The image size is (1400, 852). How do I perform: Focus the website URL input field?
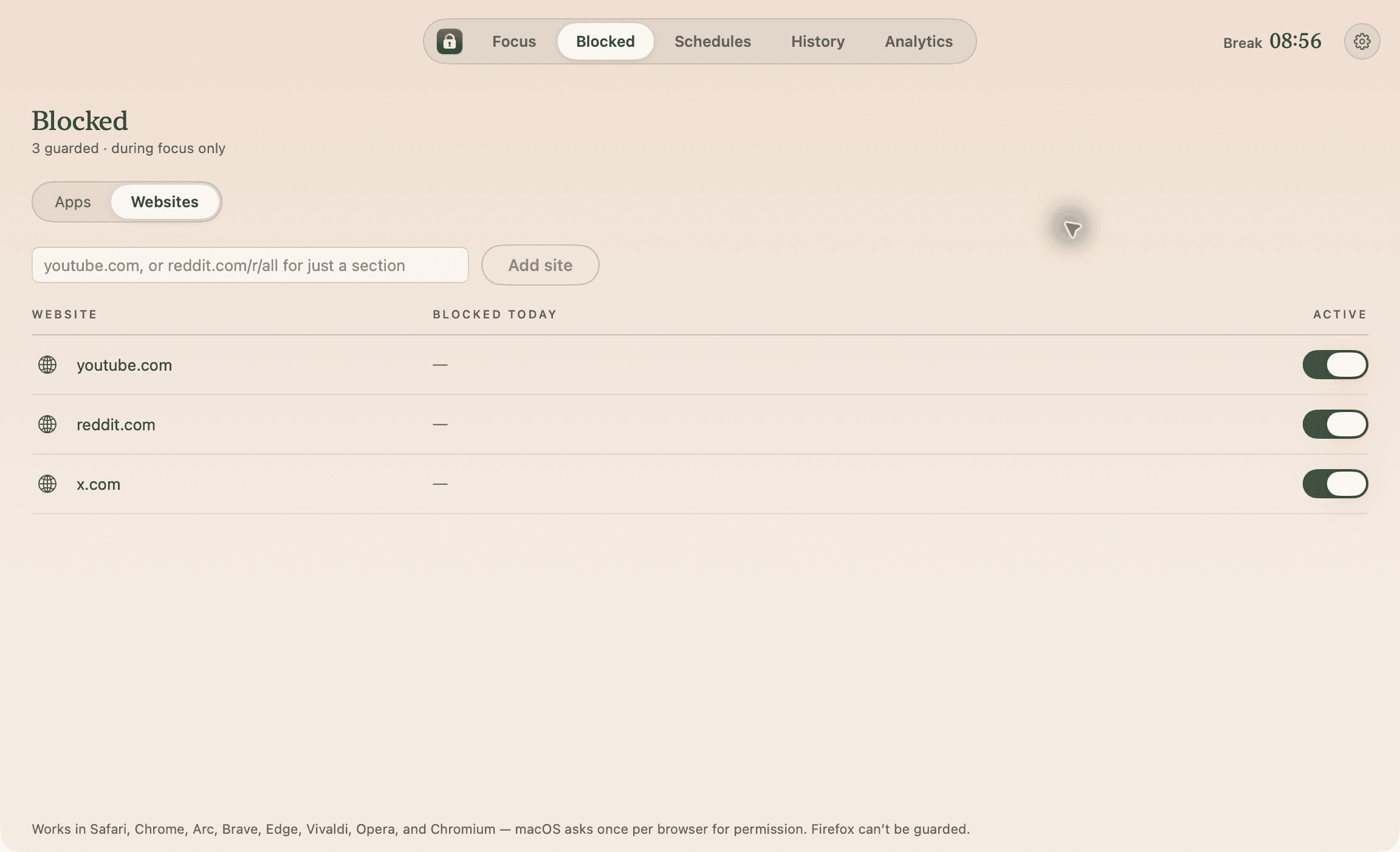click(x=250, y=265)
